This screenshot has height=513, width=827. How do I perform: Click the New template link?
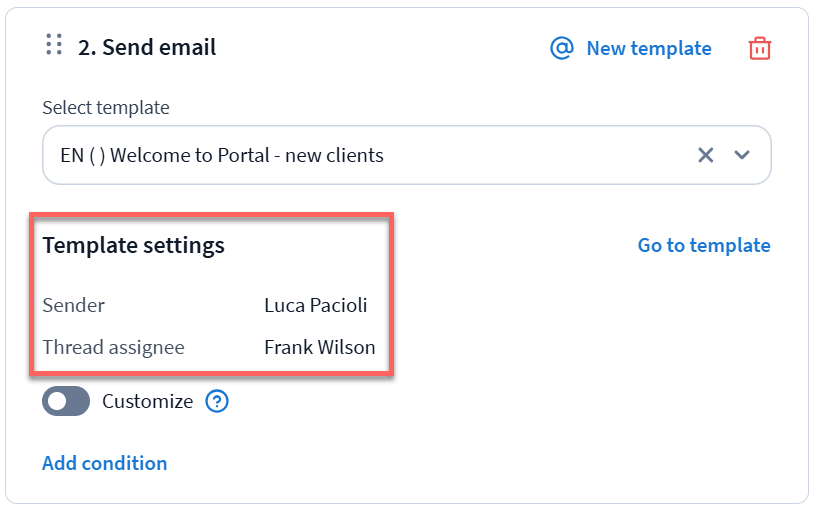click(648, 48)
